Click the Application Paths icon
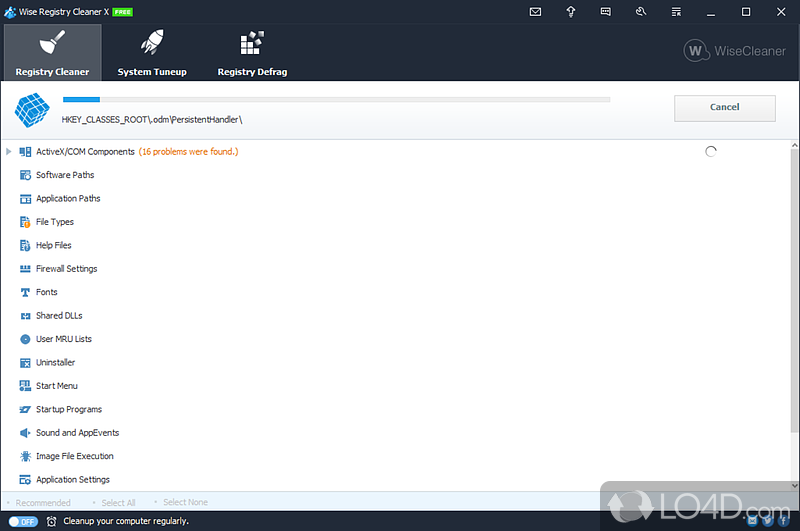This screenshot has height=531, width=800. [x=25, y=198]
